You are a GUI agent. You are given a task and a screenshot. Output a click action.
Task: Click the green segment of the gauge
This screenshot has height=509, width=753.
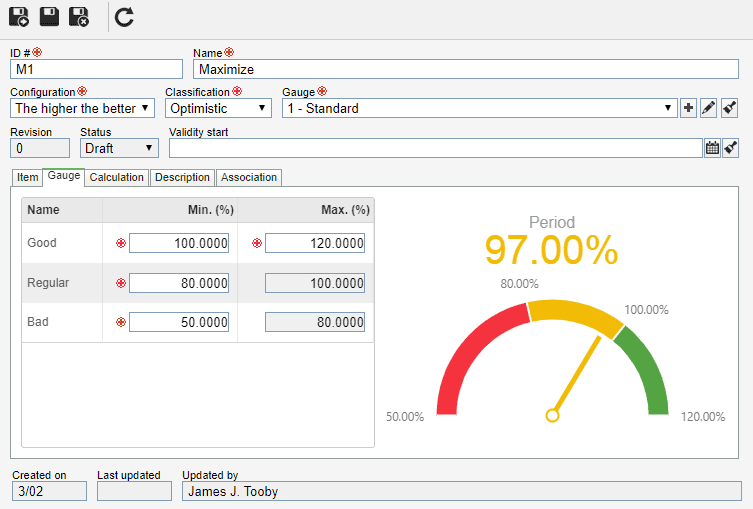coord(644,368)
